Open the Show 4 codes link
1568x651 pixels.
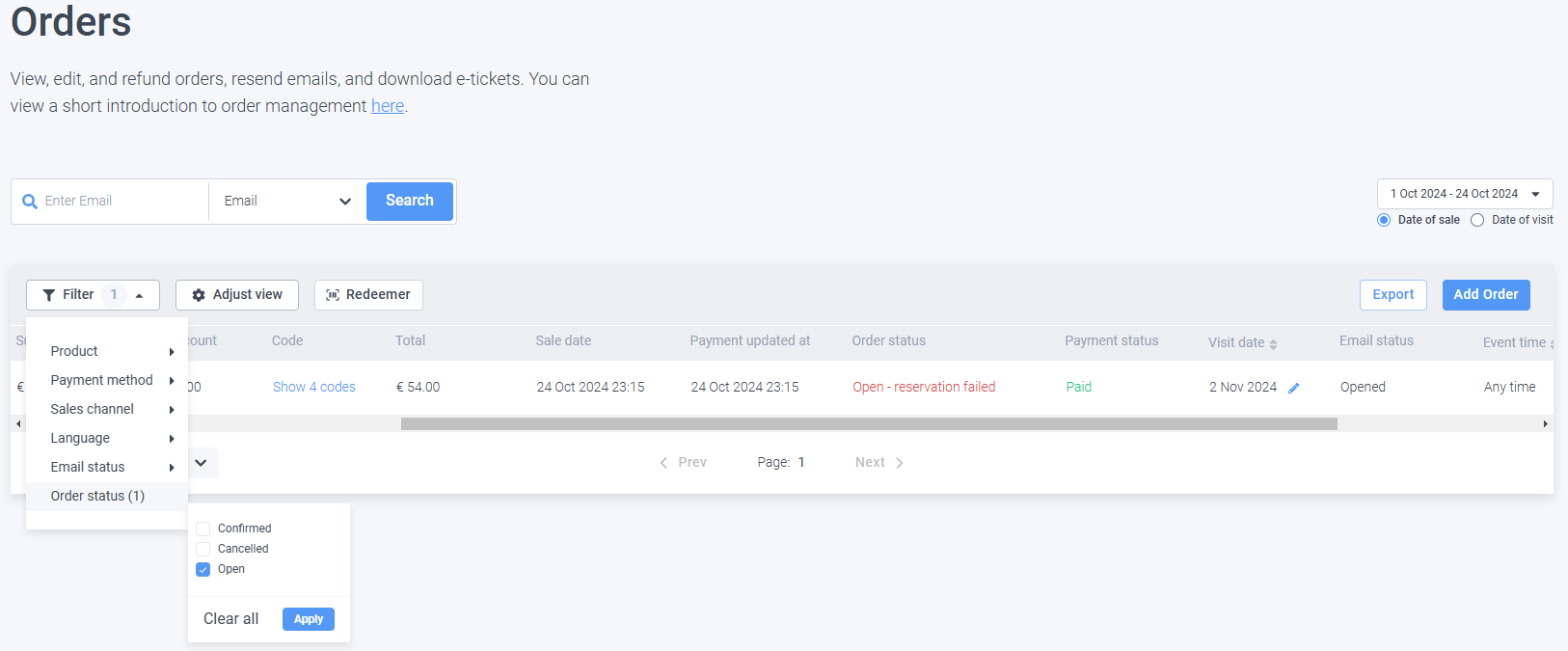click(x=313, y=387)
